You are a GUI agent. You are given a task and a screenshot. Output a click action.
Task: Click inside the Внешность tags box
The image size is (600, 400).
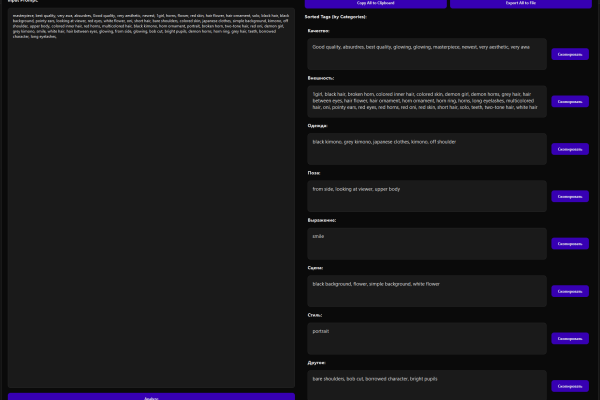[x=427, y=101]
